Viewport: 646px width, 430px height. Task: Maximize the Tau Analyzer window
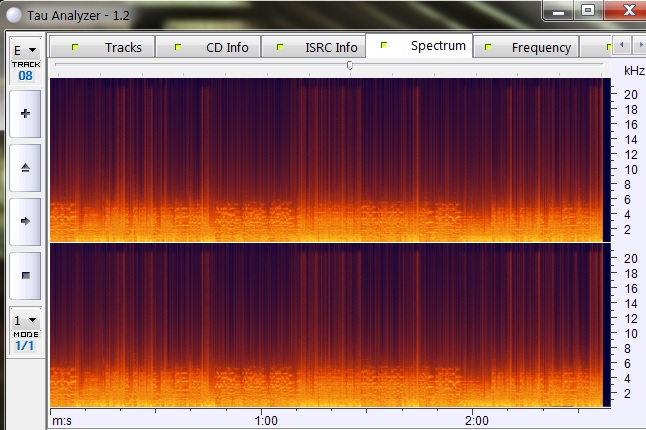click(x=587, y=10)
